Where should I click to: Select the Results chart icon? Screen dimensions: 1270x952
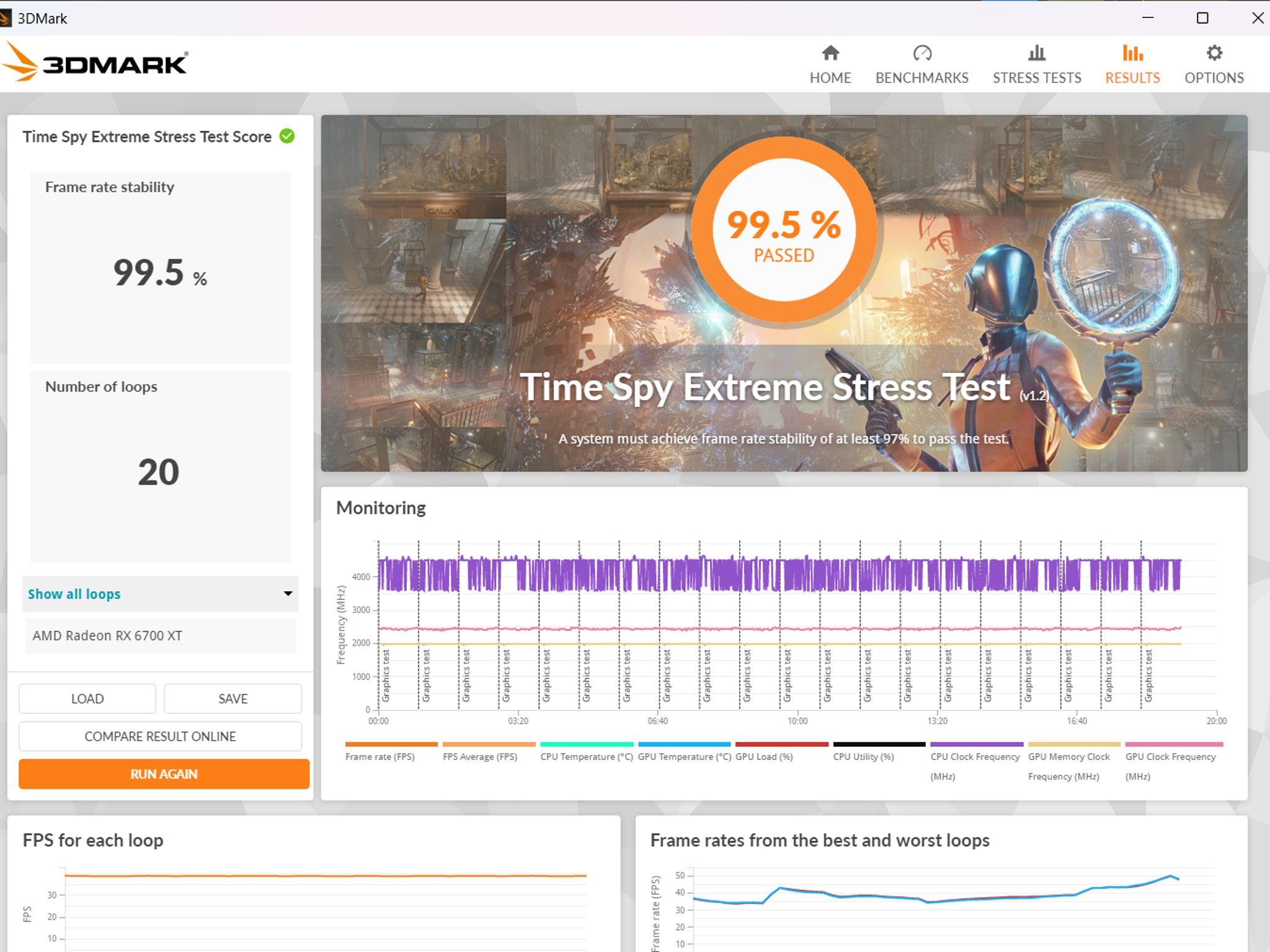(1132, 53)
